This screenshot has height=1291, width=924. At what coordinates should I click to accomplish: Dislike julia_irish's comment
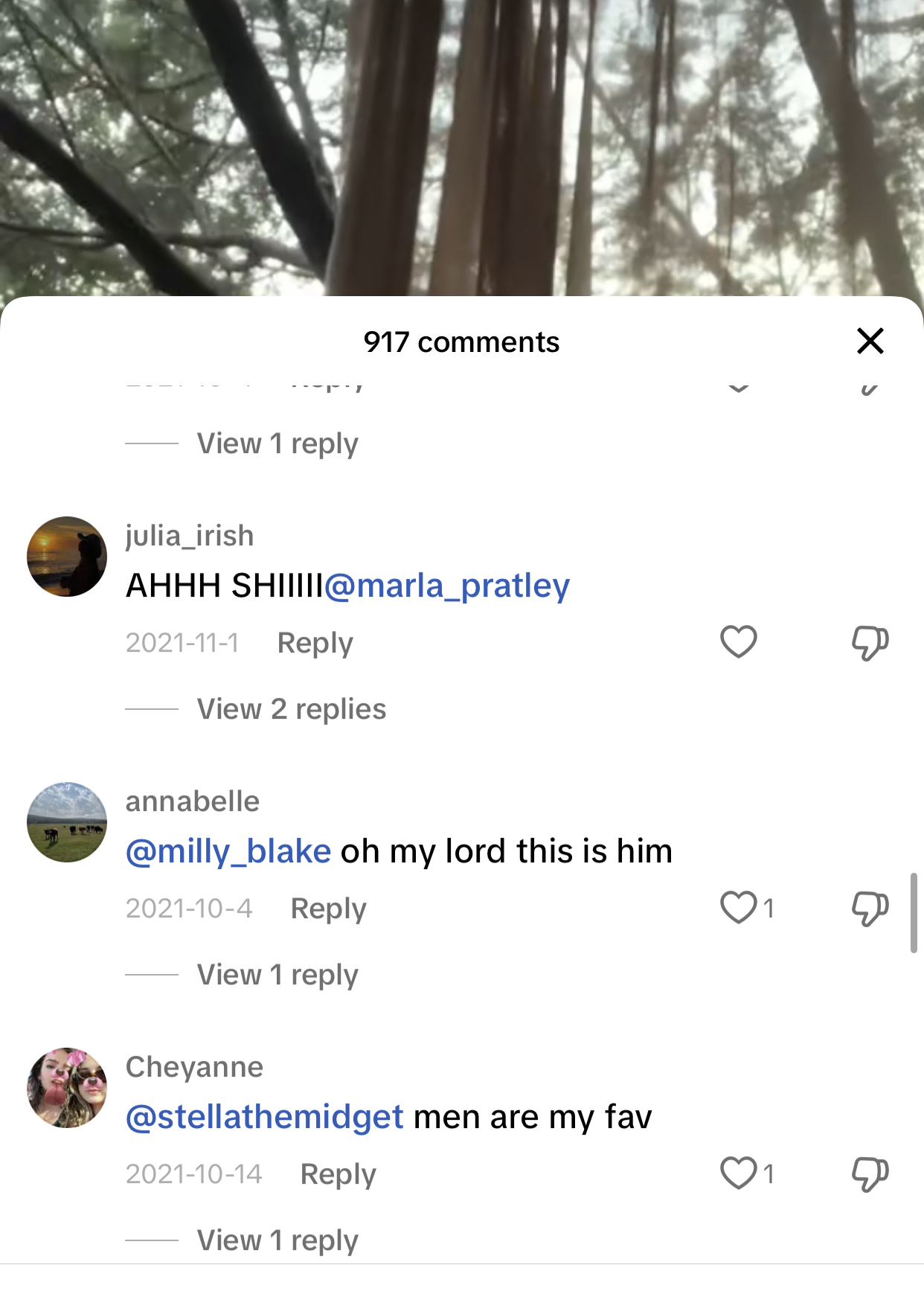[x=870, y=643]
